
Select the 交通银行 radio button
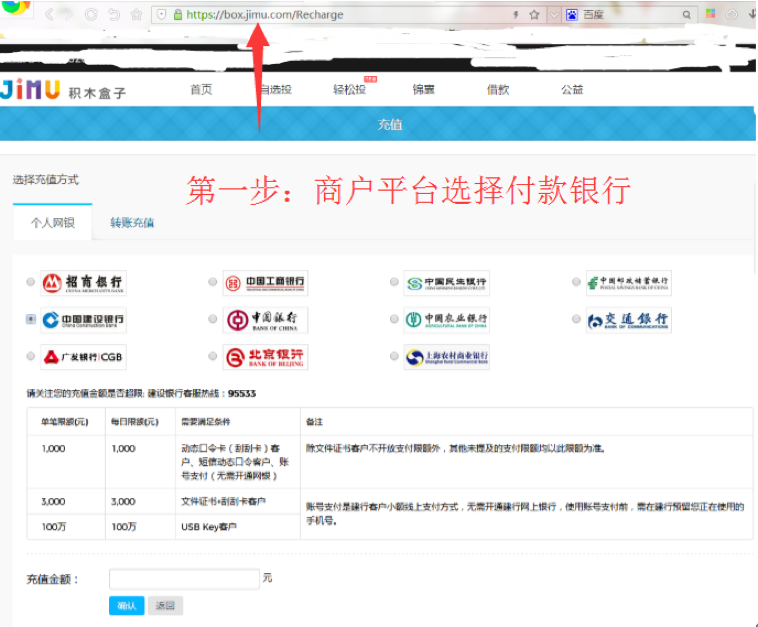[x=576, y=319]
